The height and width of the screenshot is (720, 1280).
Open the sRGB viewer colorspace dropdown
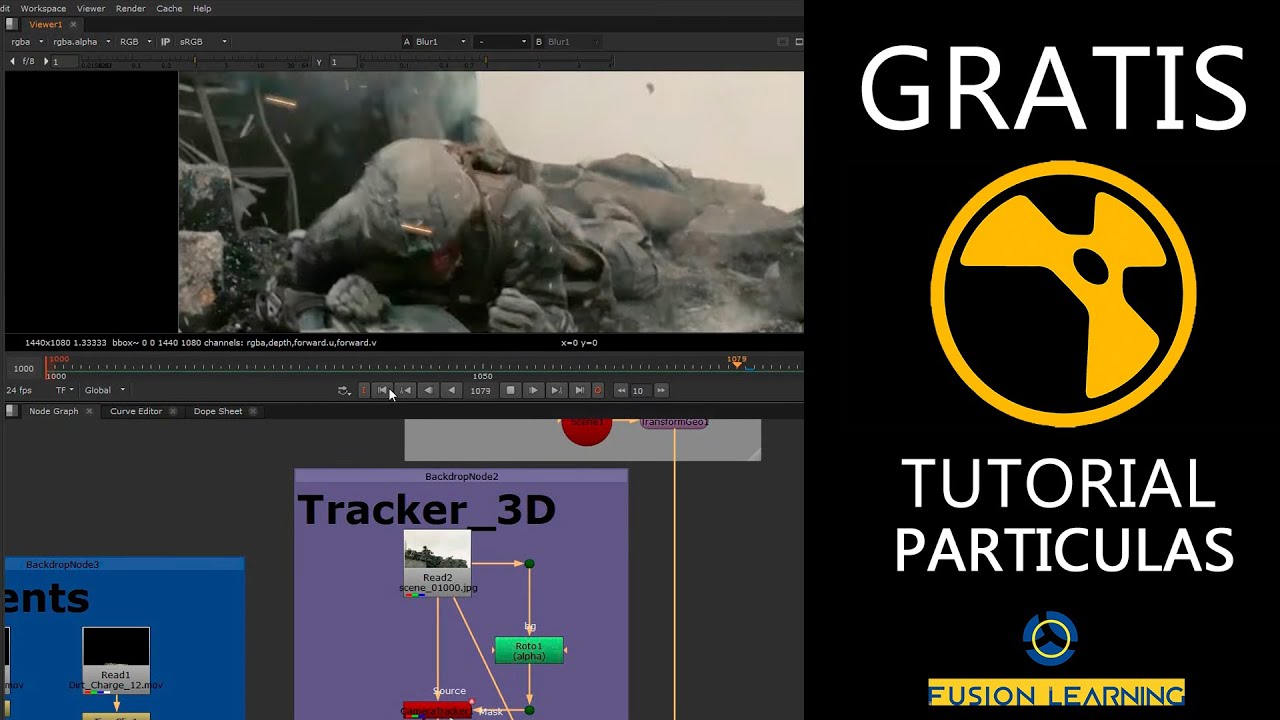[203, 42]
